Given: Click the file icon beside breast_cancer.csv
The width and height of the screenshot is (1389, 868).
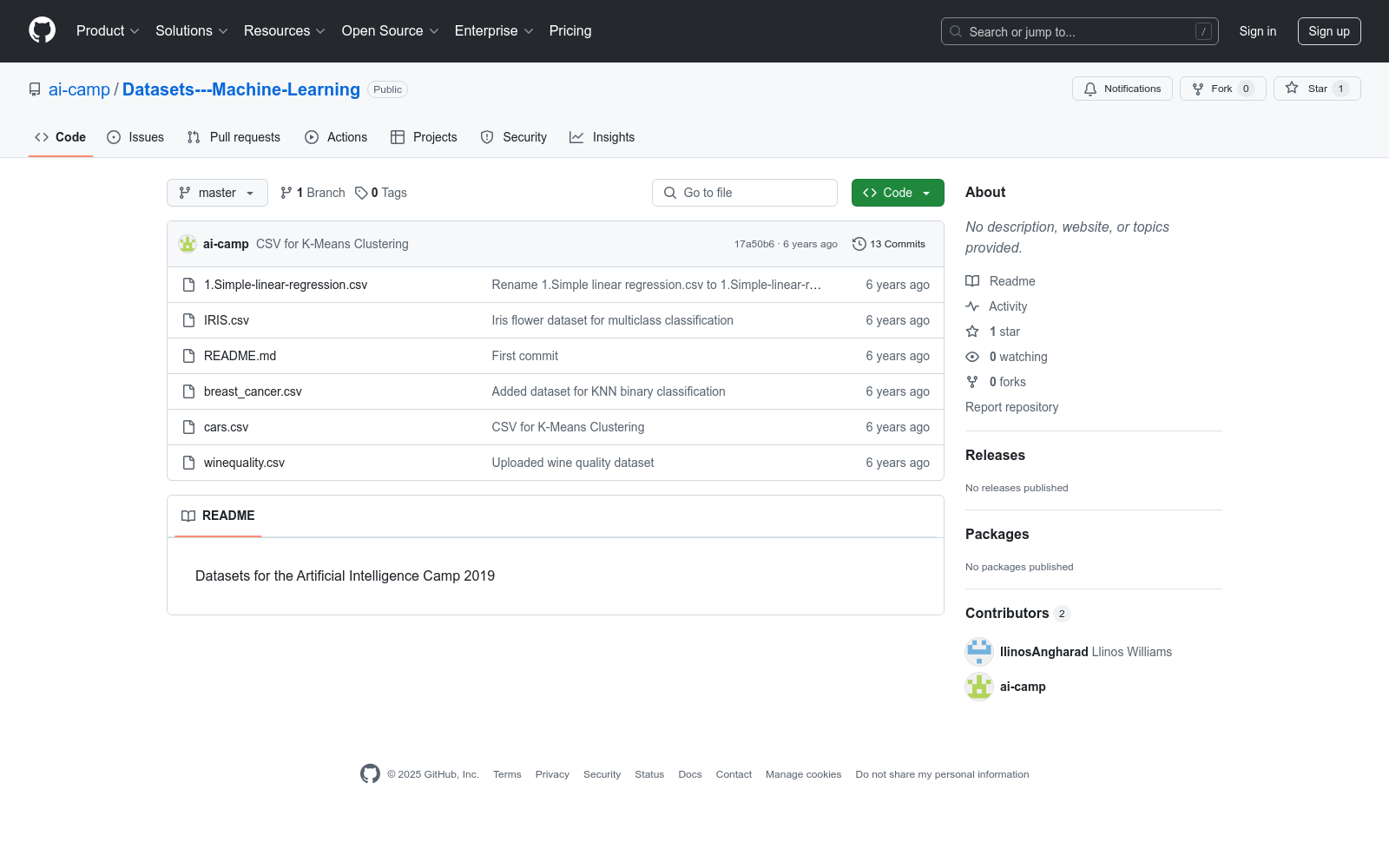Looking at the screenshot, I should tap(188, 391).
